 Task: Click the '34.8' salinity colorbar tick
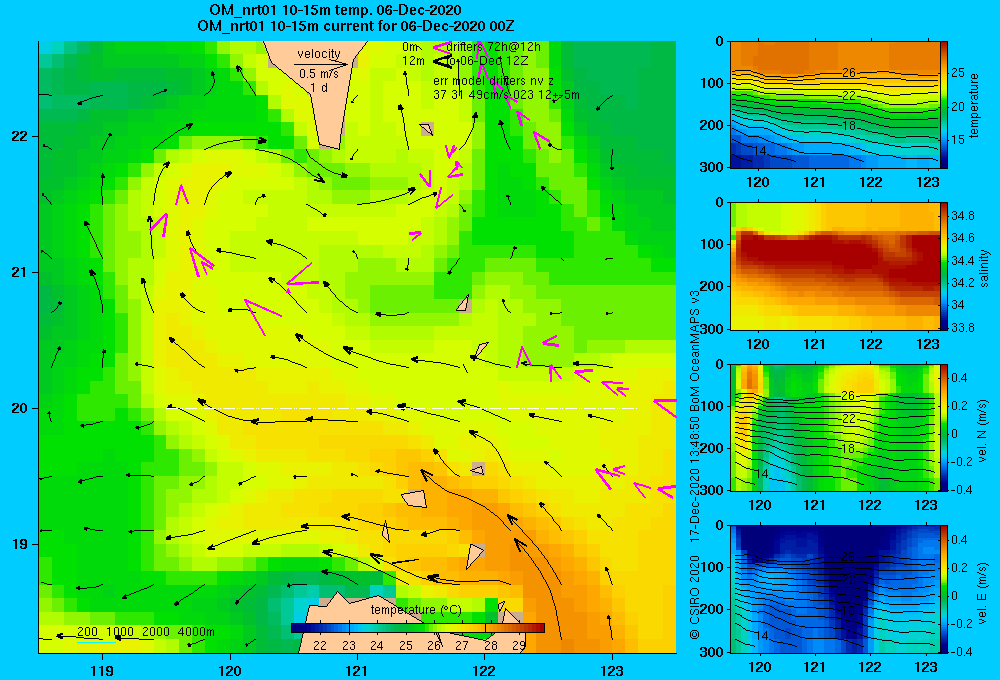[x=962, y=215]
